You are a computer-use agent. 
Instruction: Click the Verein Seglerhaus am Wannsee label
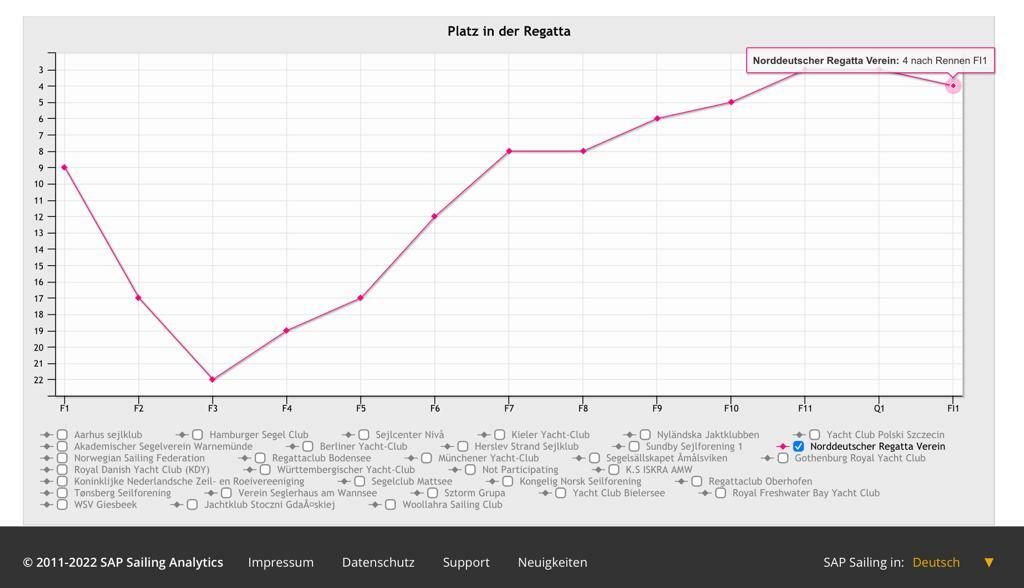[308, 493]
